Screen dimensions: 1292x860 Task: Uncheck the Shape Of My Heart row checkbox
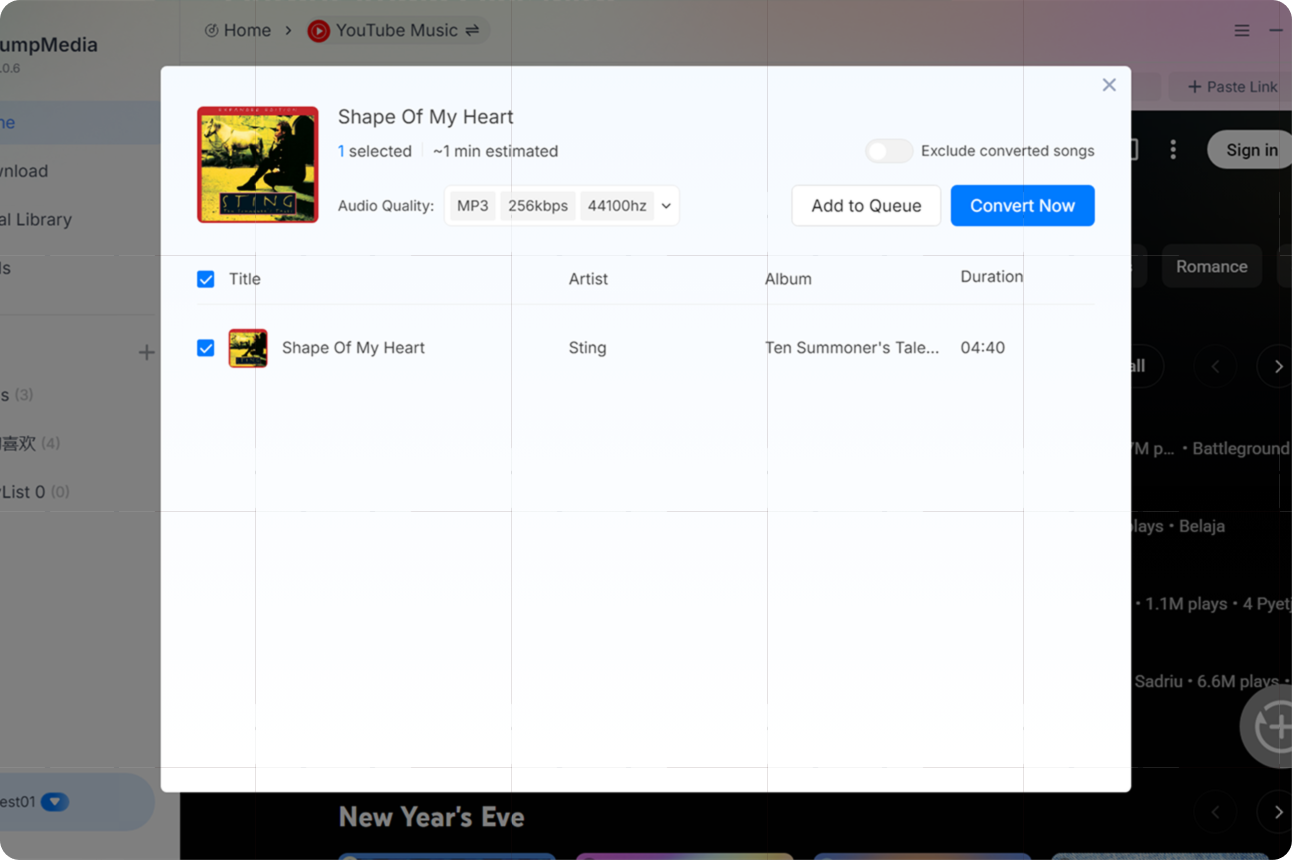tap(206, 347)
